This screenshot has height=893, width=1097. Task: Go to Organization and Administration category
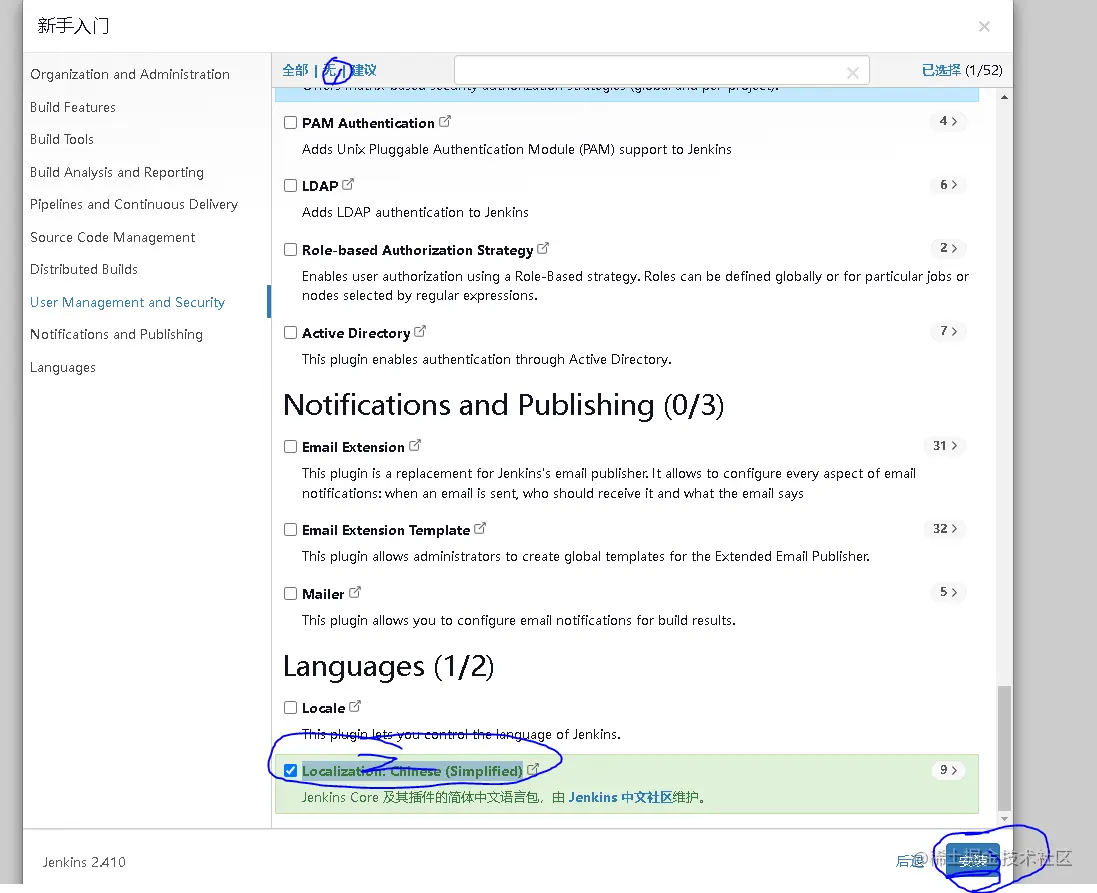click(129, 74)
